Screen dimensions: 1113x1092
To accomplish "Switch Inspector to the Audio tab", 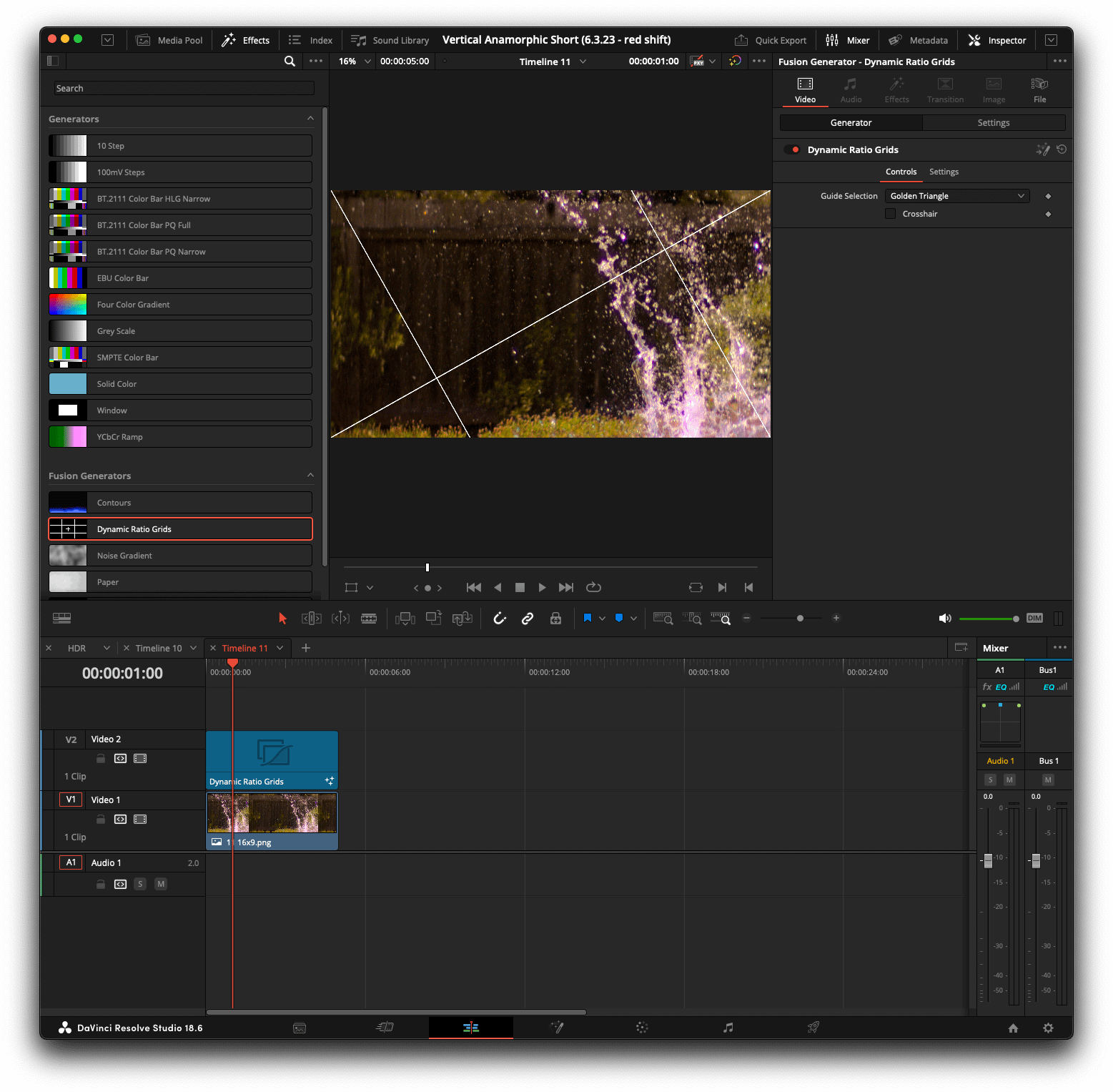I will (x=851, y=90).
